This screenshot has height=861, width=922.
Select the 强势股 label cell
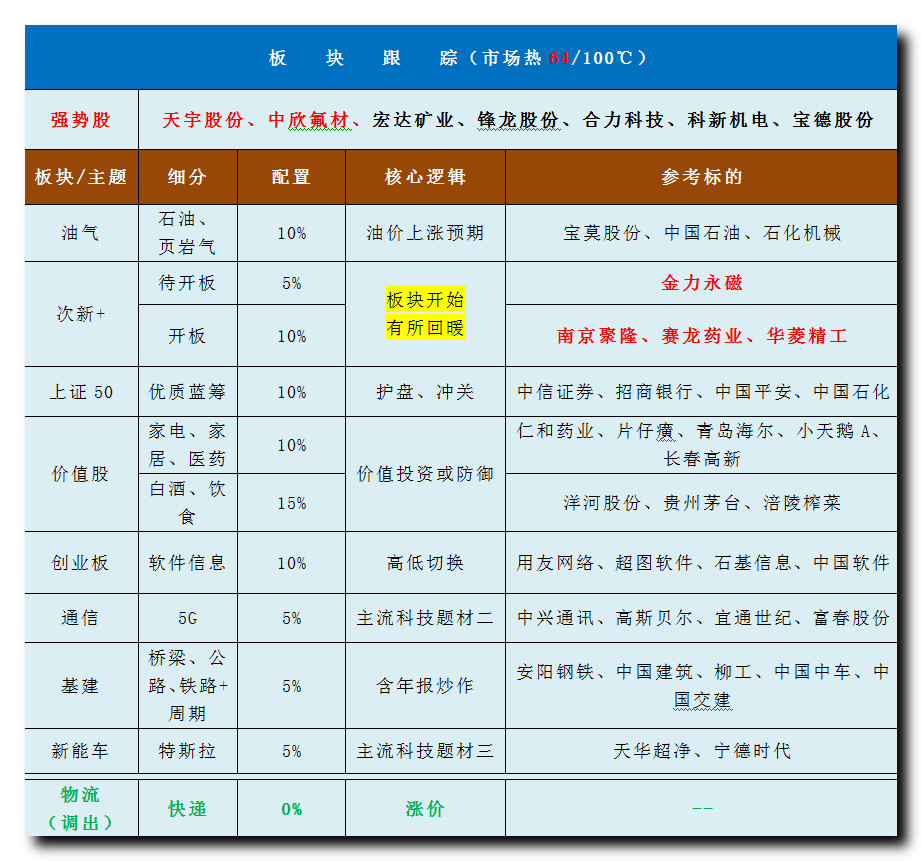[81, 120]
